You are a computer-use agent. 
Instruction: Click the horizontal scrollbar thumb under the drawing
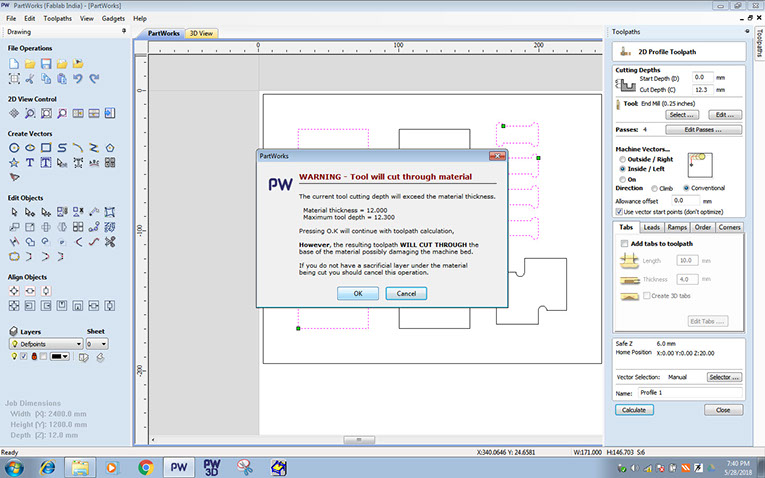[359, 440]
